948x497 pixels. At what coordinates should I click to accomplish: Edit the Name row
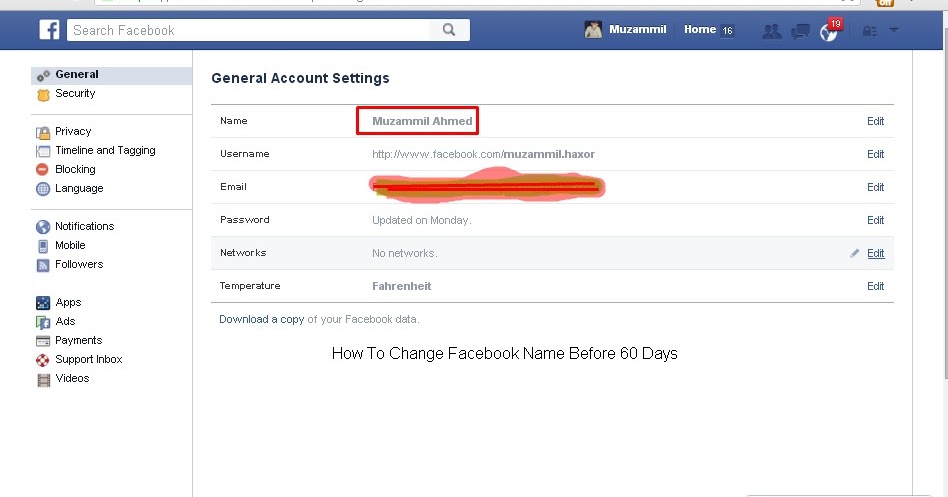click(875, 121)
